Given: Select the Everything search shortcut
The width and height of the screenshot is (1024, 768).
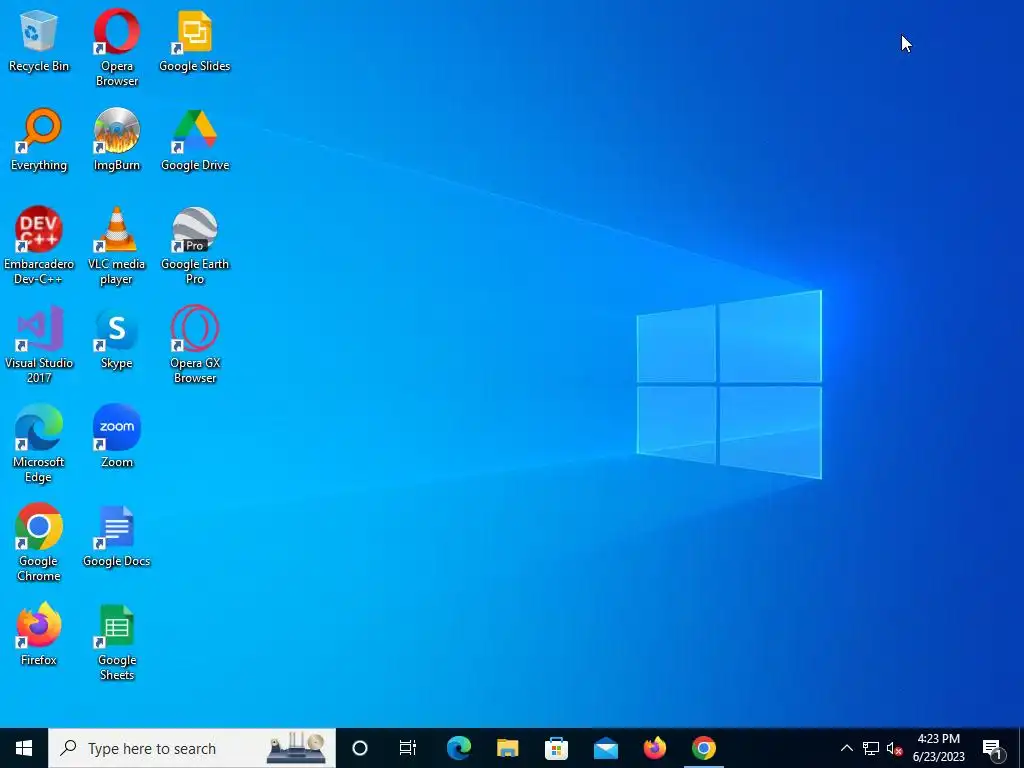Looking at the screenshot, I should tap(39, 140).
